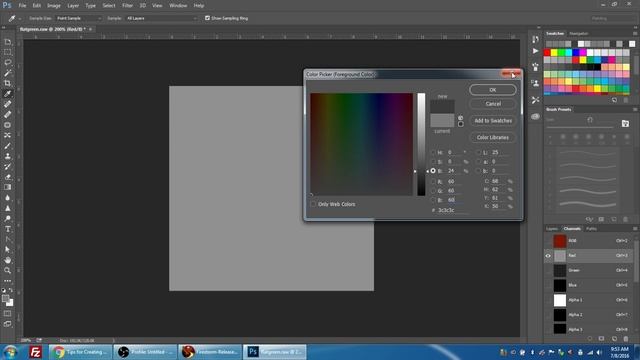Select the Blur tool
Image resolution: width=640 pixels, height=360 pixels.
pyautogui.click(x=8, y=198)
